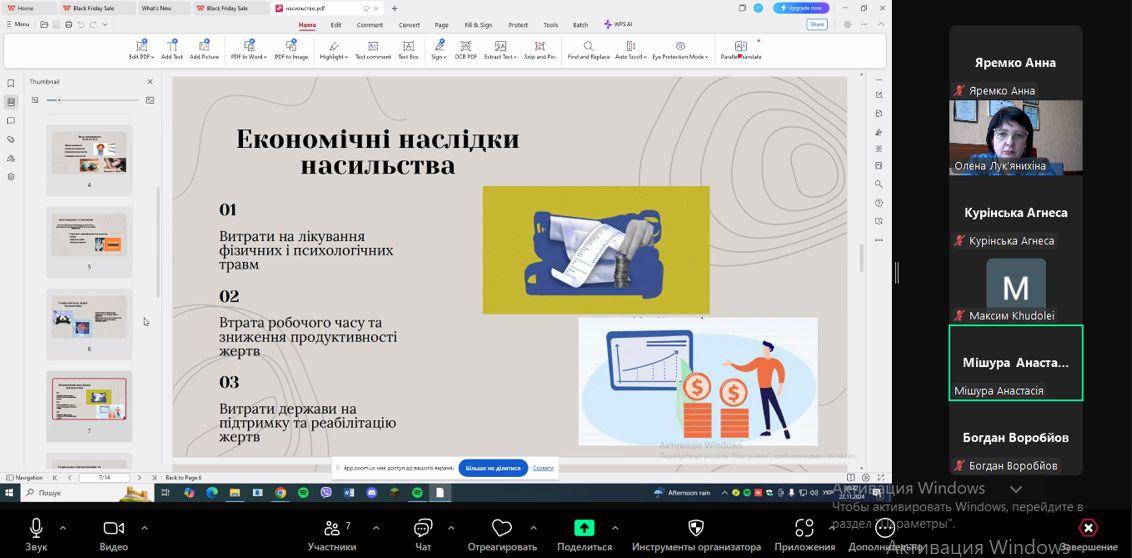1132x558 pixels.
Task: Open Find and Replace
Action: tap(588, 50)
